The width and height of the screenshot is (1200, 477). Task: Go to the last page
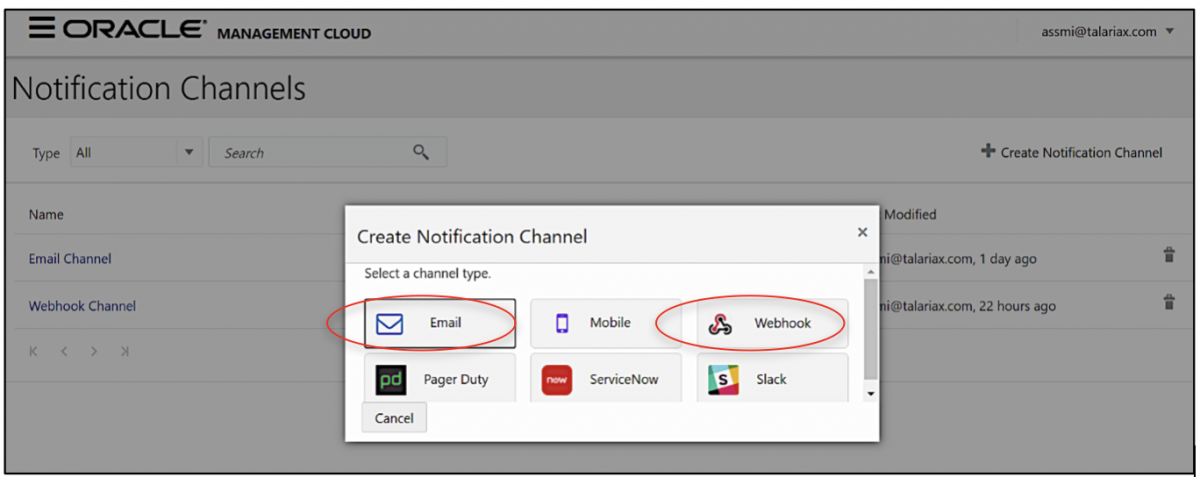(x=124, y=352)
